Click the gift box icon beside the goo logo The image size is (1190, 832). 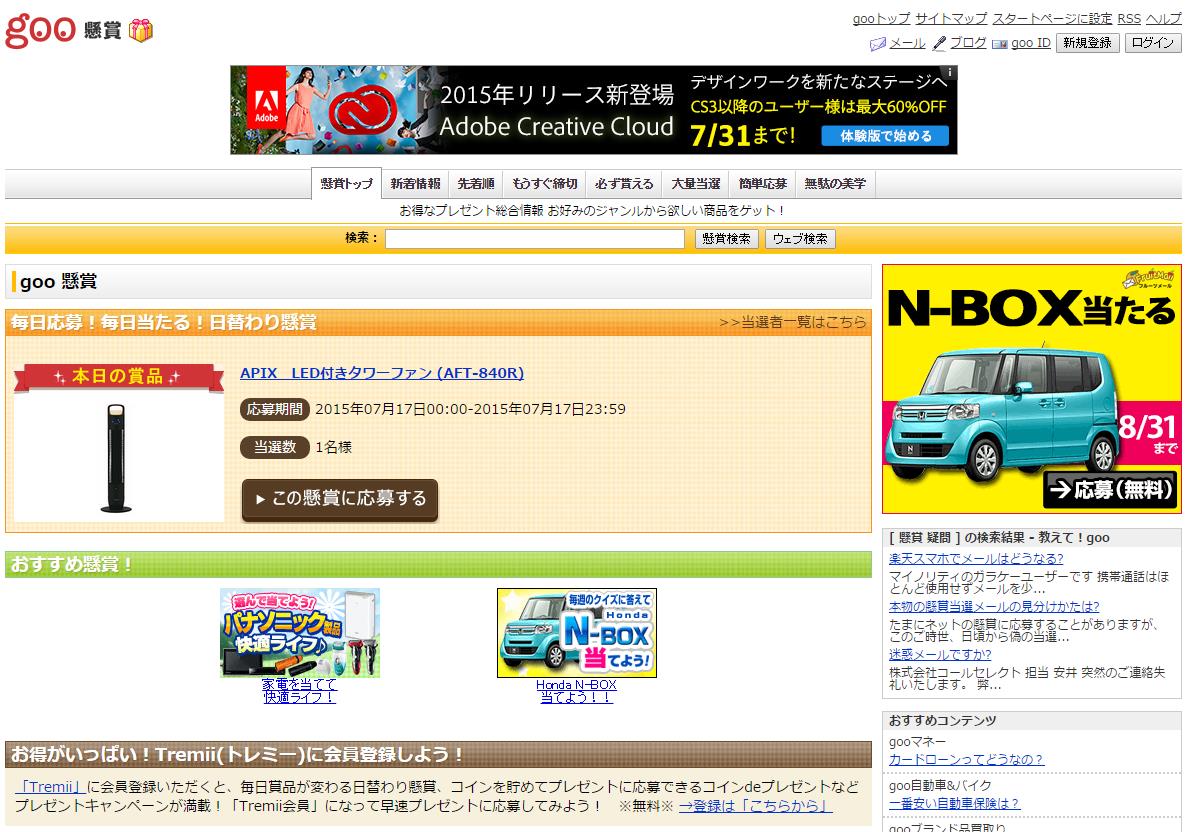coord(142,30)
